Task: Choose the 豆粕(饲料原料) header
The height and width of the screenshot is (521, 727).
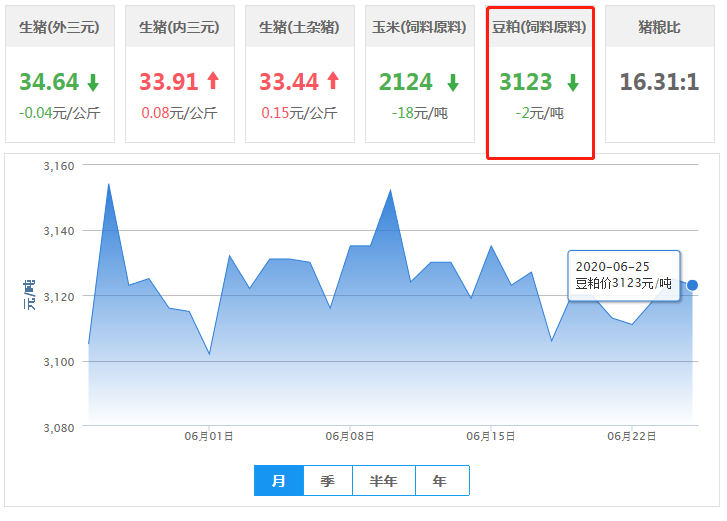Action: tap(540, 27)
